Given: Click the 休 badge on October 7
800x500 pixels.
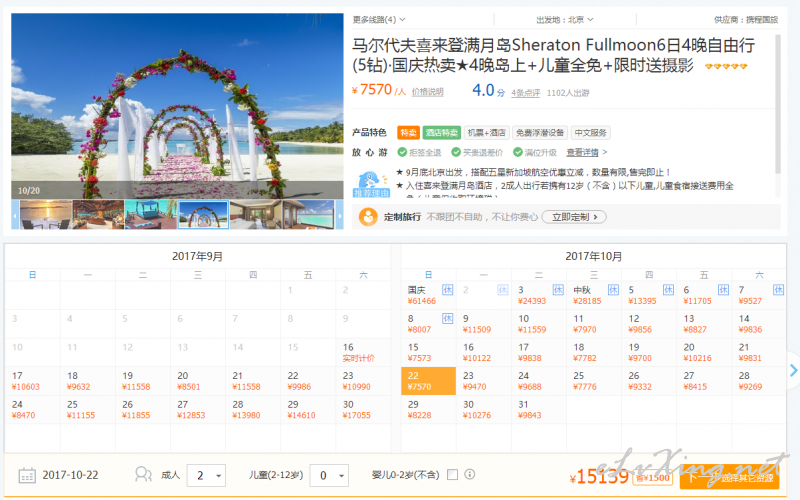Looking at the screenshot, I should [x=778, y=290].
